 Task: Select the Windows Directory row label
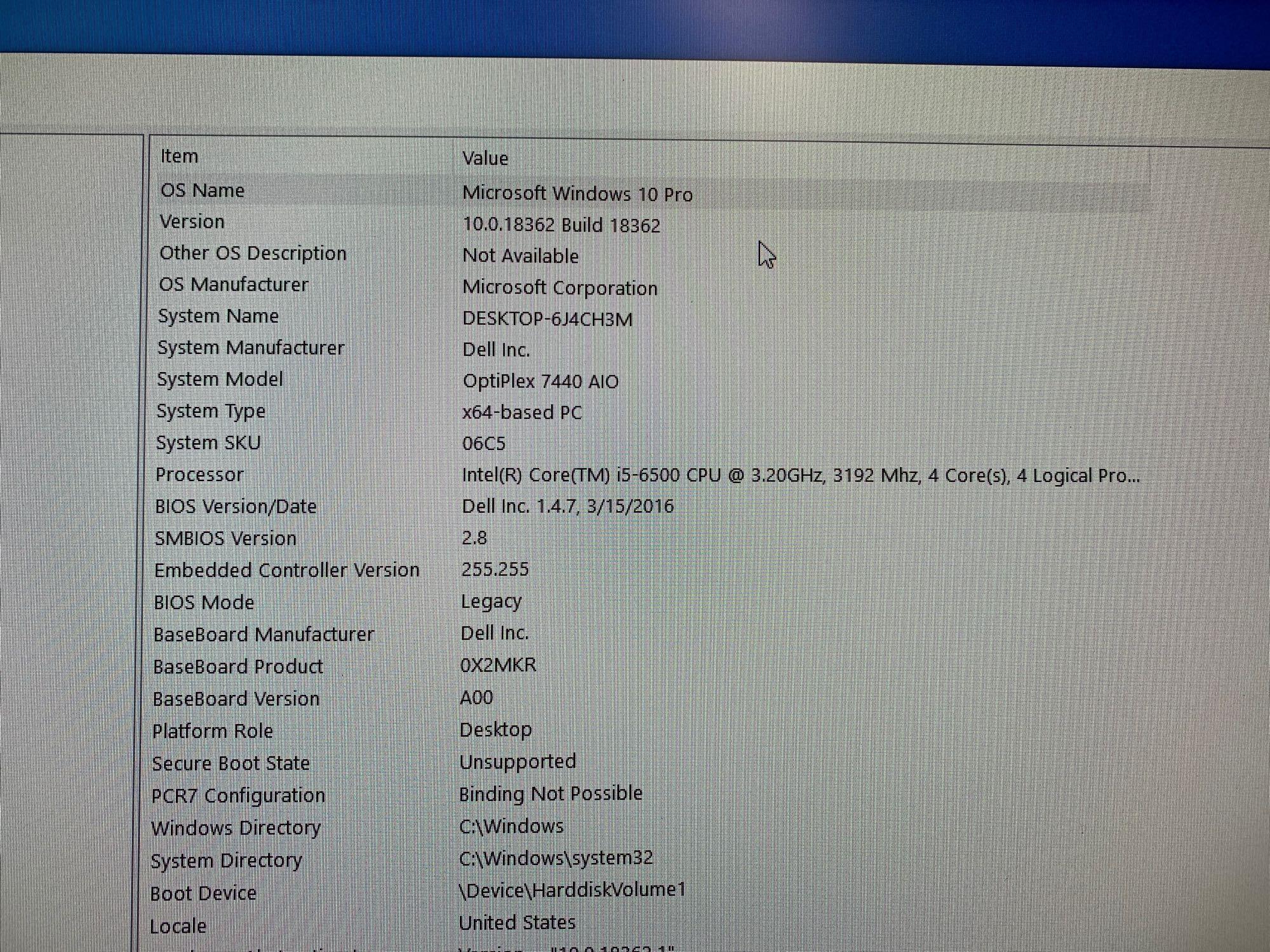click(x=236, y=828)
